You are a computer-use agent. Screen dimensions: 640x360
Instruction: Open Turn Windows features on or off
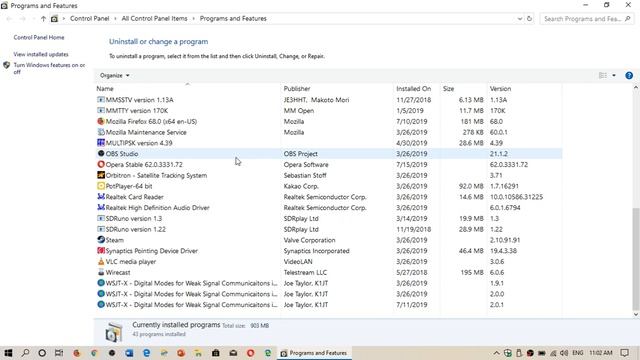coord(49,68)
